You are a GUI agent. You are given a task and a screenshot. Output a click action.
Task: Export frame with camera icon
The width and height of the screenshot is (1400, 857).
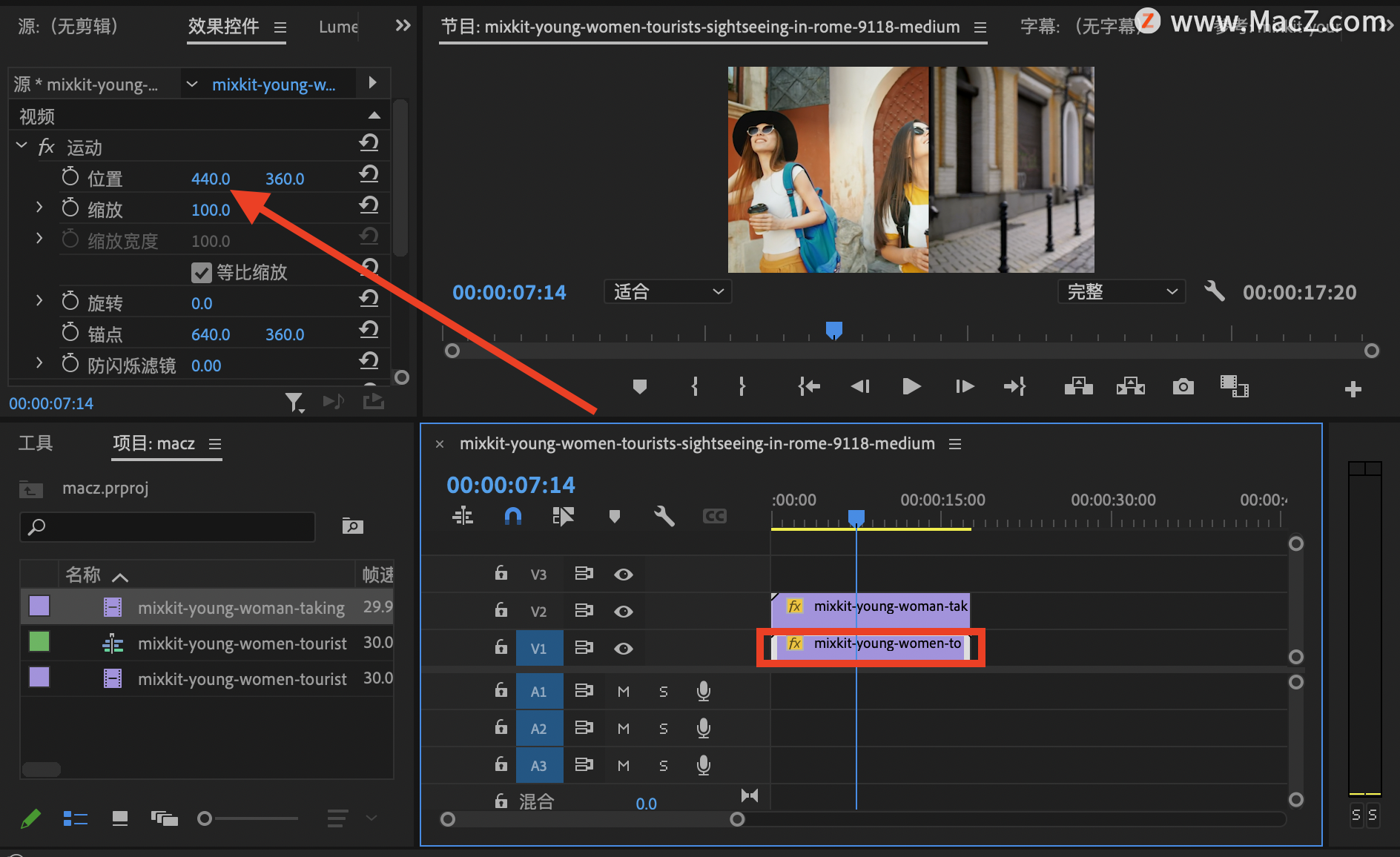click(1183, 386)
